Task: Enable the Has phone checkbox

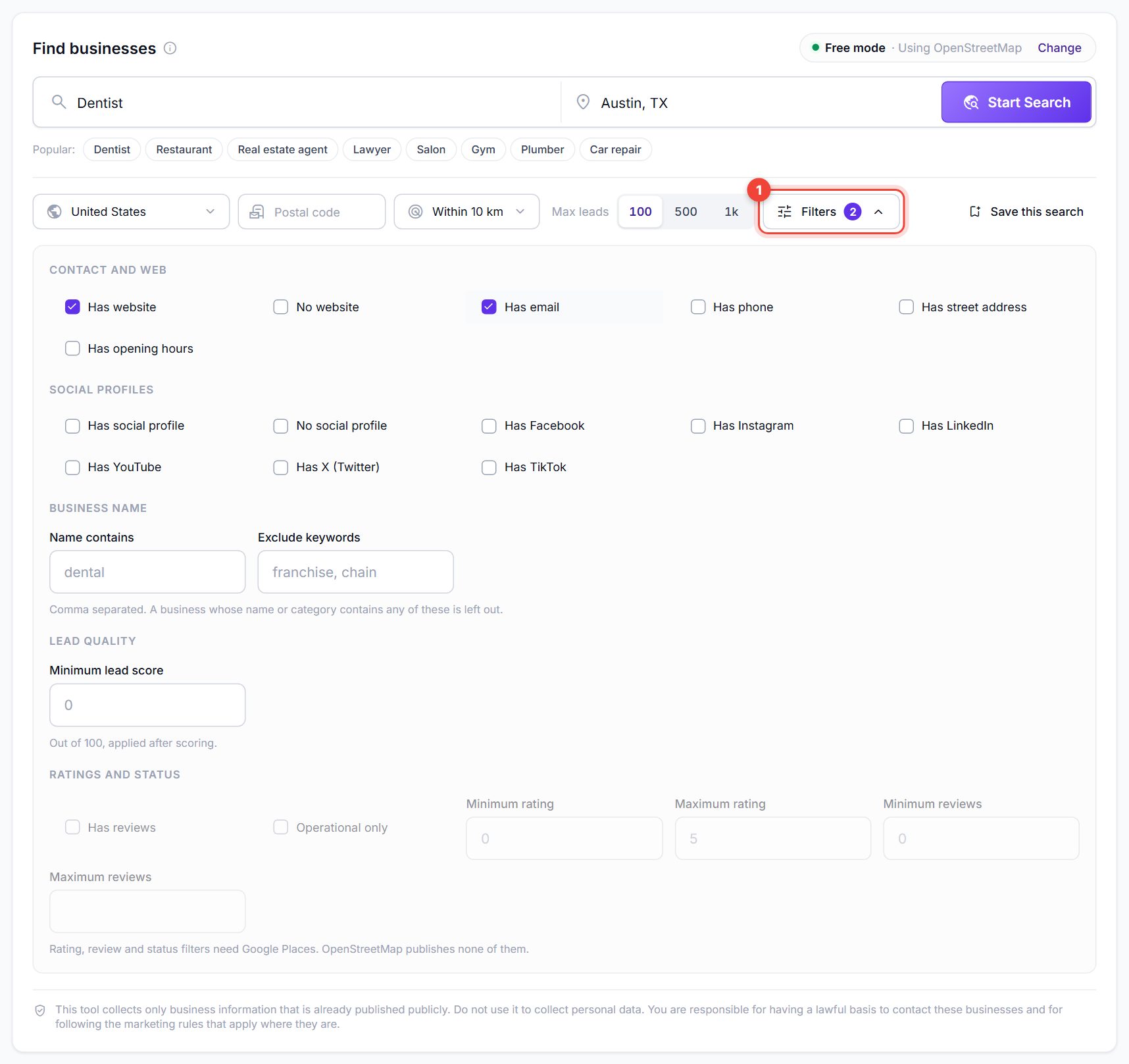Action: (698, 307)
